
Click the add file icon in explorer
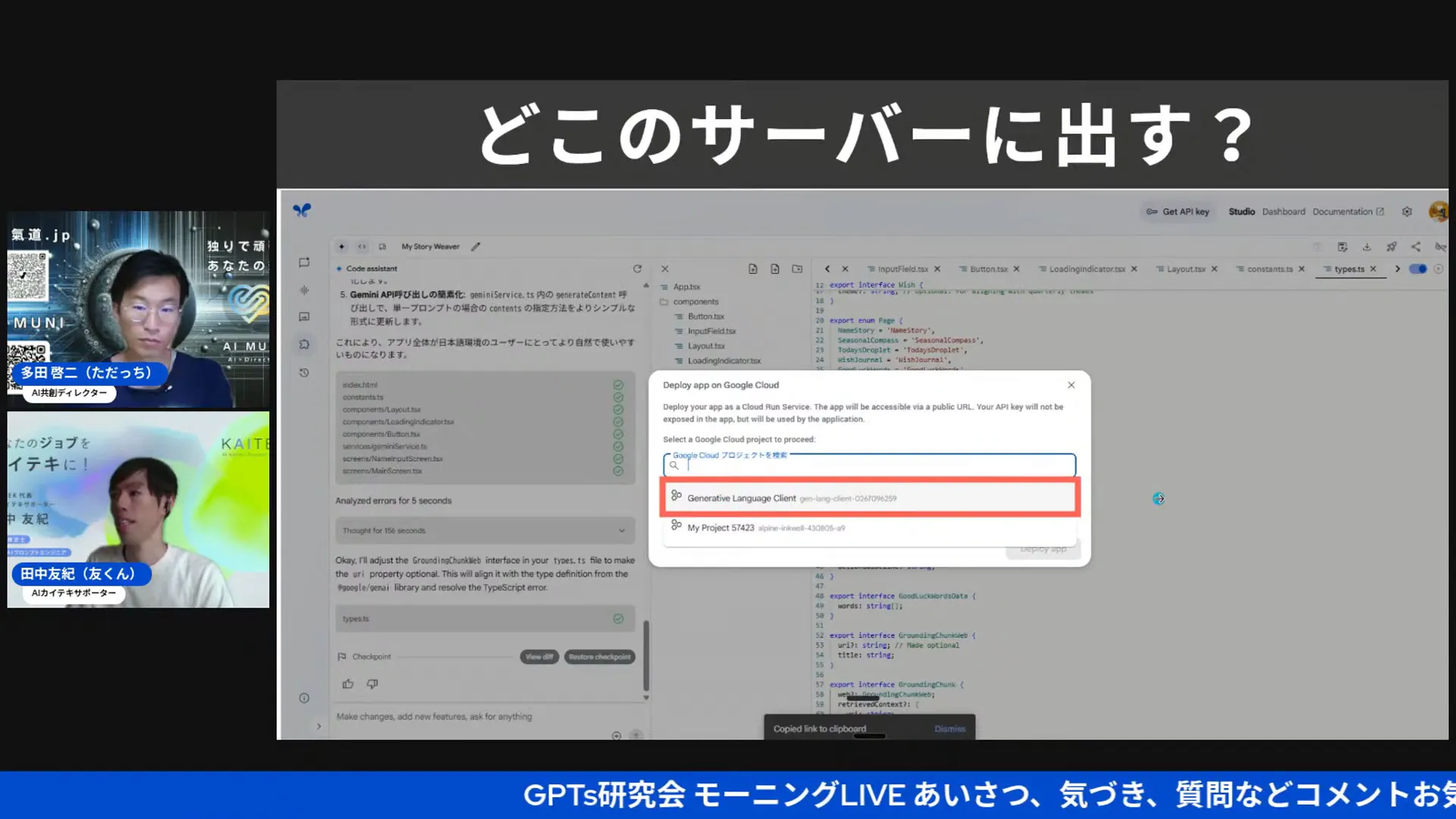(x=753, y=268)
